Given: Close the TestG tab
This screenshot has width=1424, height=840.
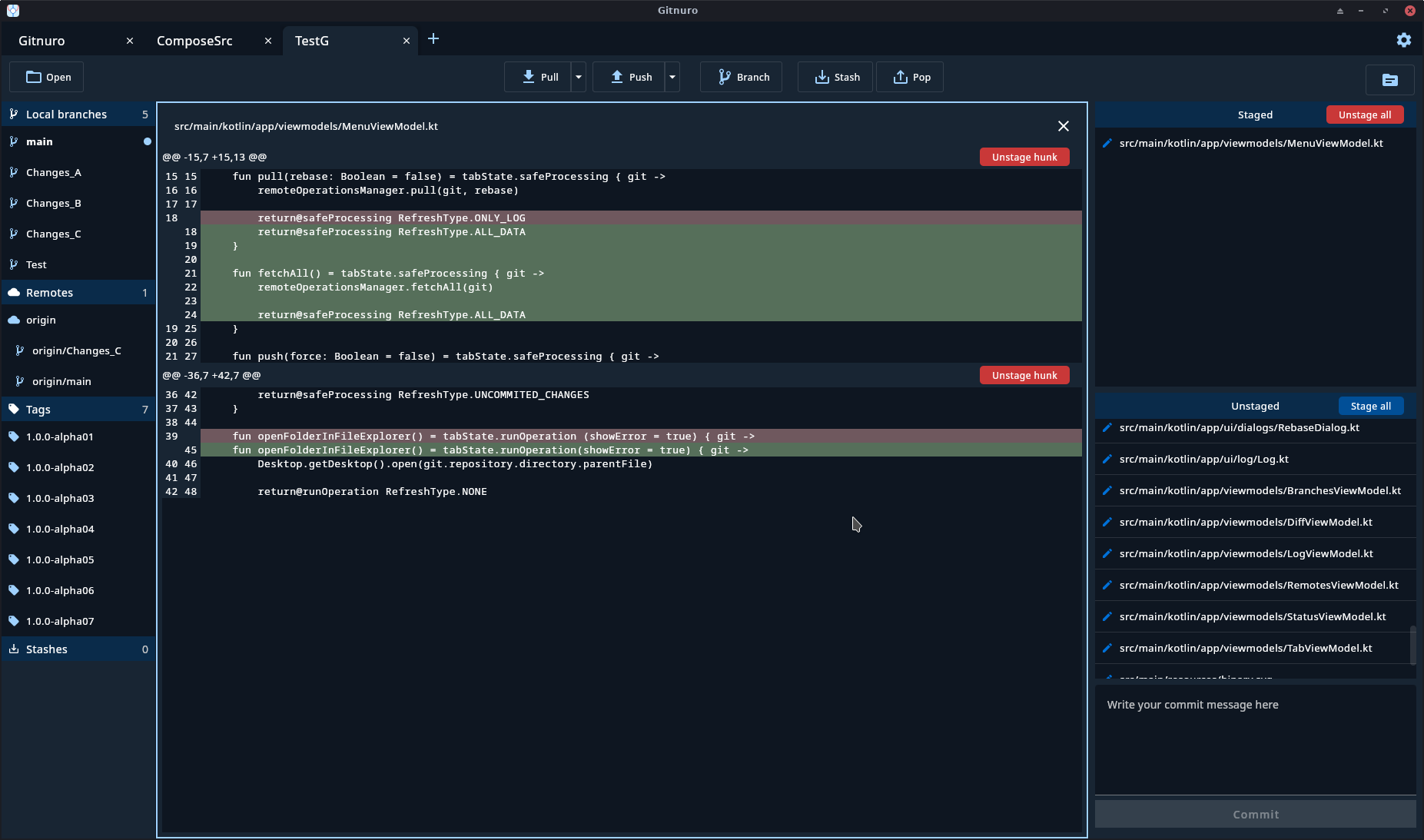Looking at the screenshot, I should [x=407, y=41].
